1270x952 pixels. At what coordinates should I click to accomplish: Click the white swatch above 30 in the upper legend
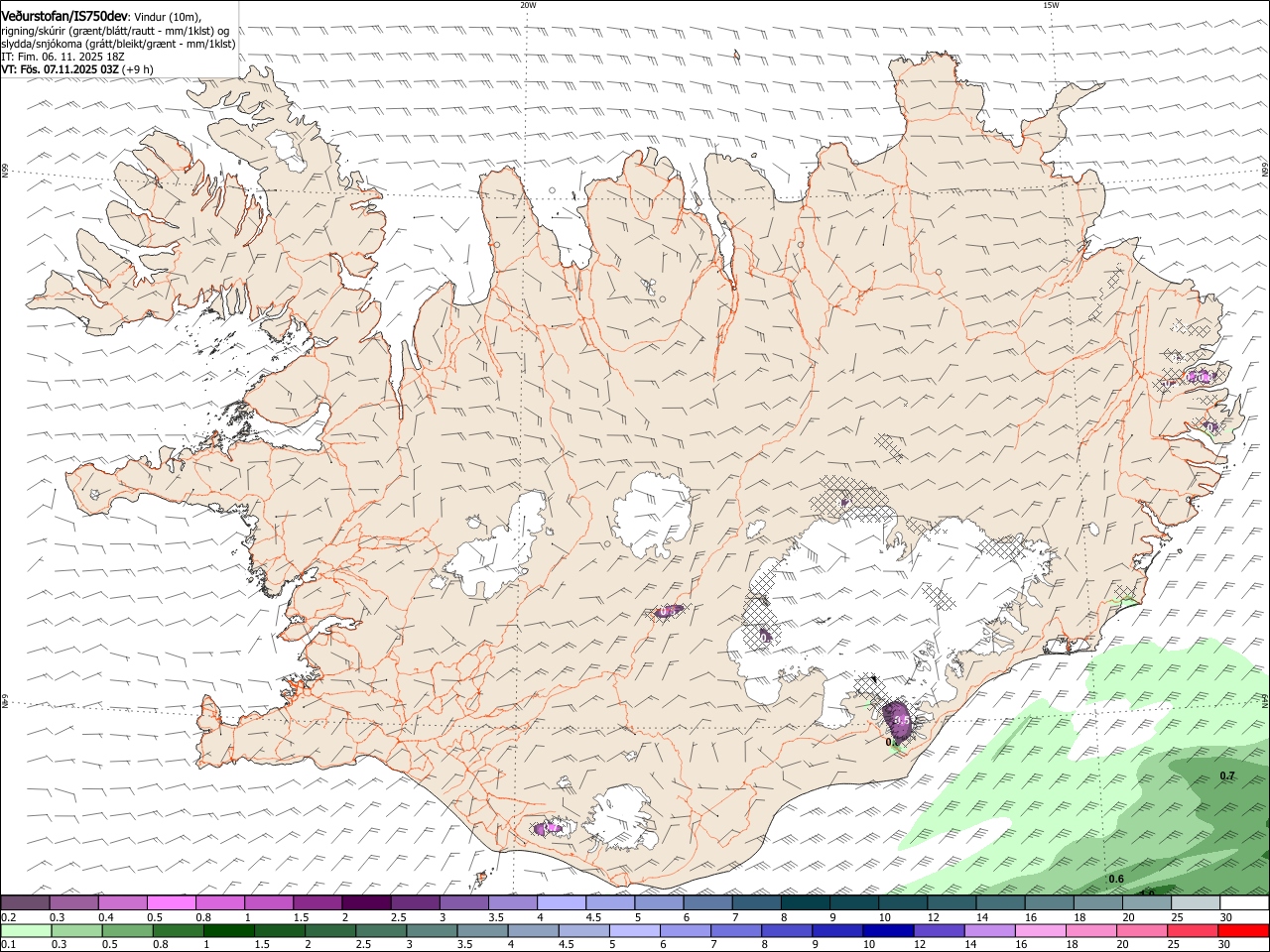[x=1245, y=903]
